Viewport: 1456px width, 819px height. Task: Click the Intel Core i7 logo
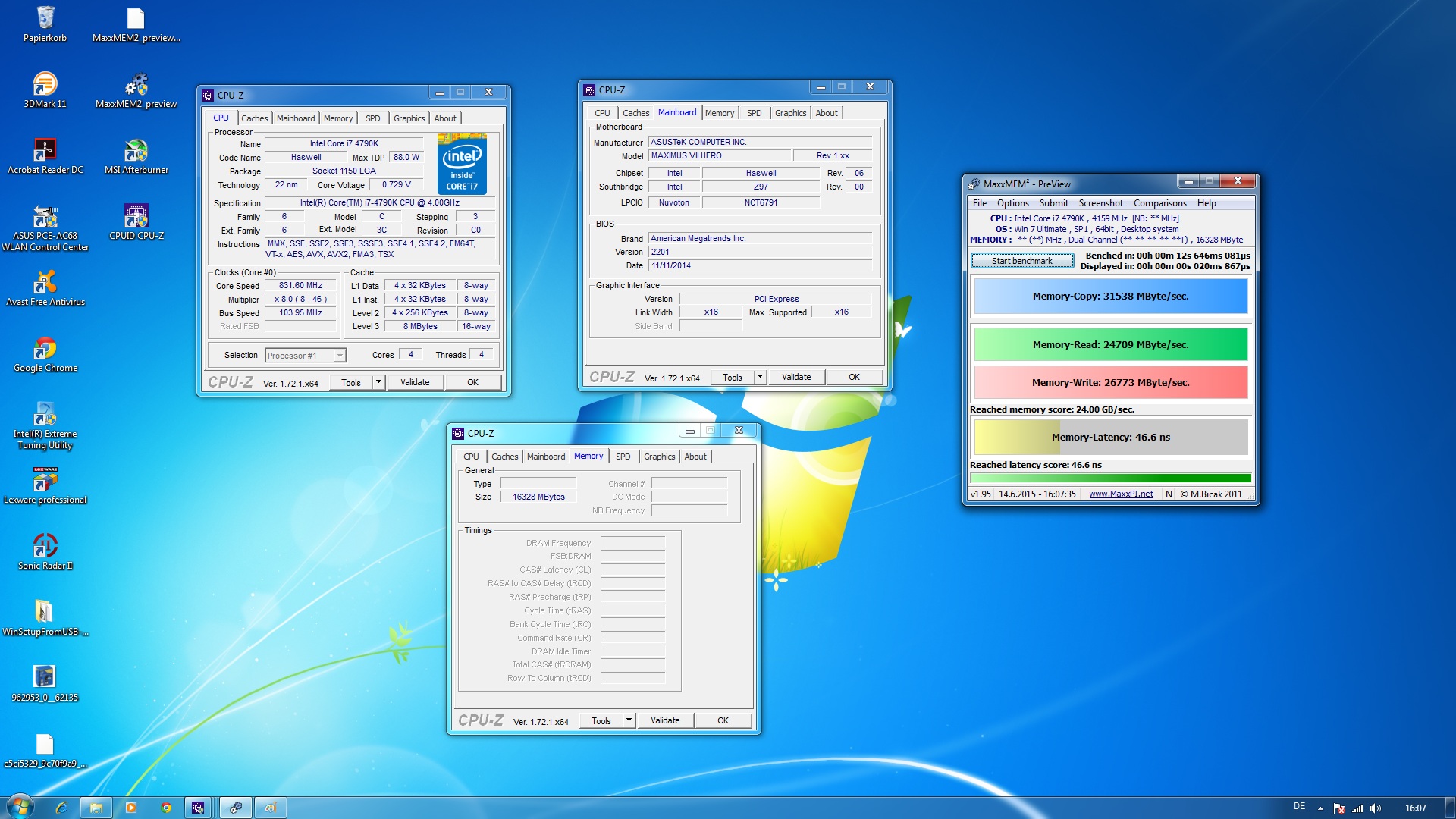tap(462, 164)
